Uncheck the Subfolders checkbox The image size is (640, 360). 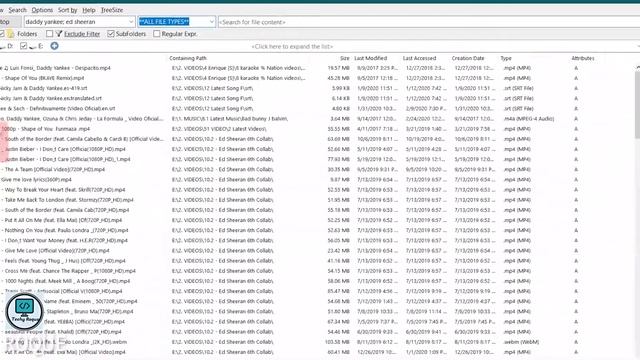click(111, 34)
